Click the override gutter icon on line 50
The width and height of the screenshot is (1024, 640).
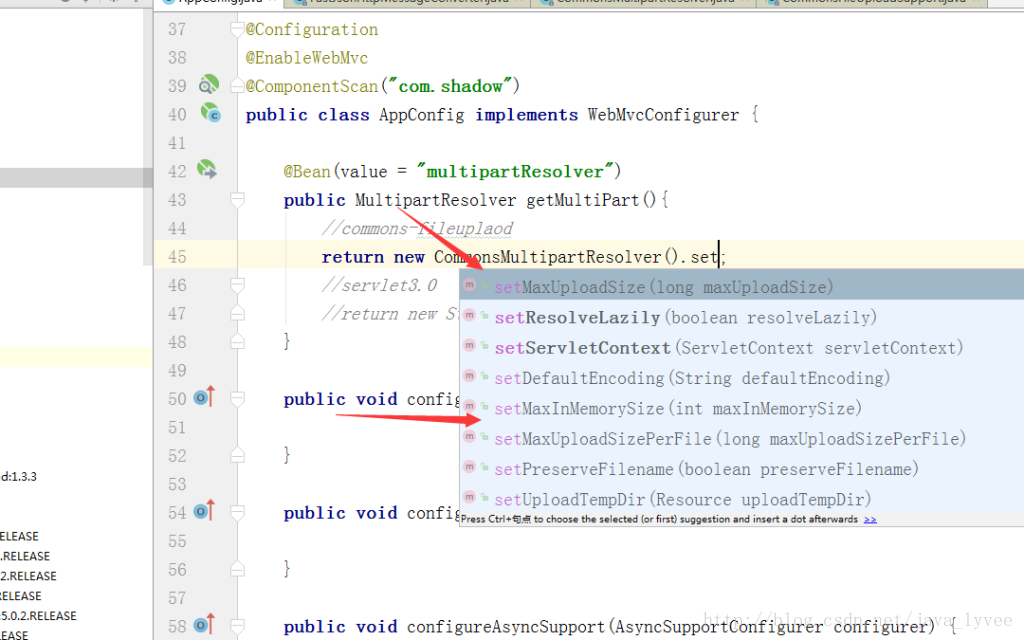click(204, 396)
